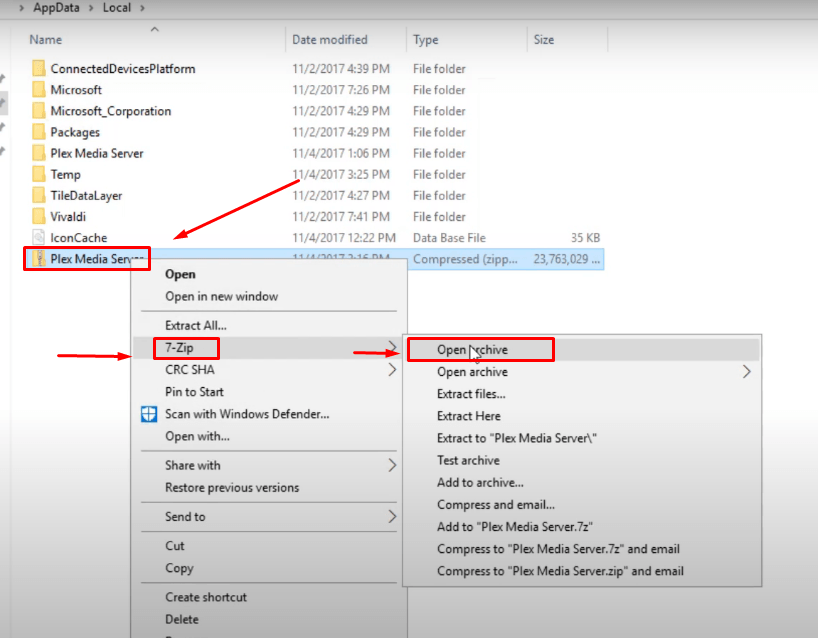Choose Copy from the context menu
The image size is (818, 638).
point(179,568)
